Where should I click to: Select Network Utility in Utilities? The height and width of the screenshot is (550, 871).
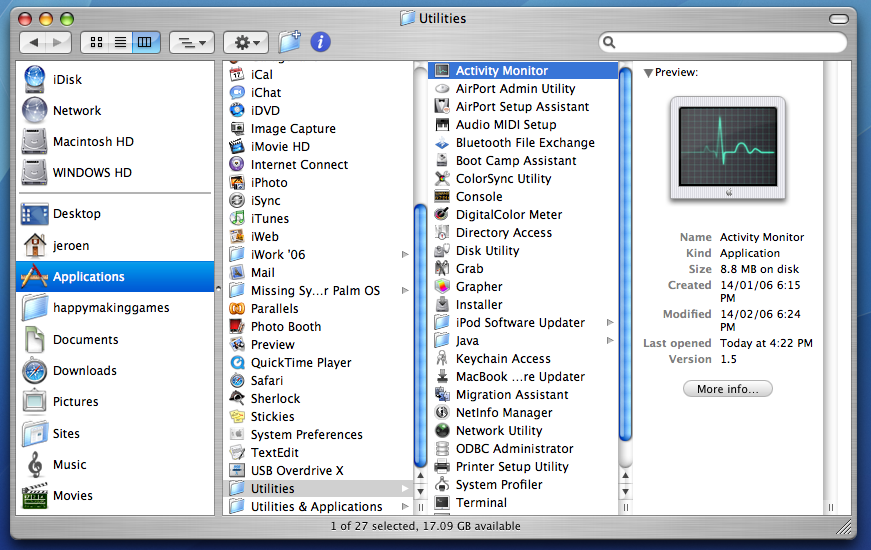pos(523,431)
